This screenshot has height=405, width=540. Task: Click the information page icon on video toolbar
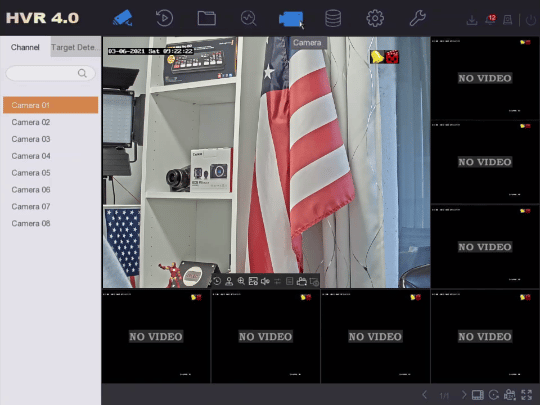[x=290, y=281]
